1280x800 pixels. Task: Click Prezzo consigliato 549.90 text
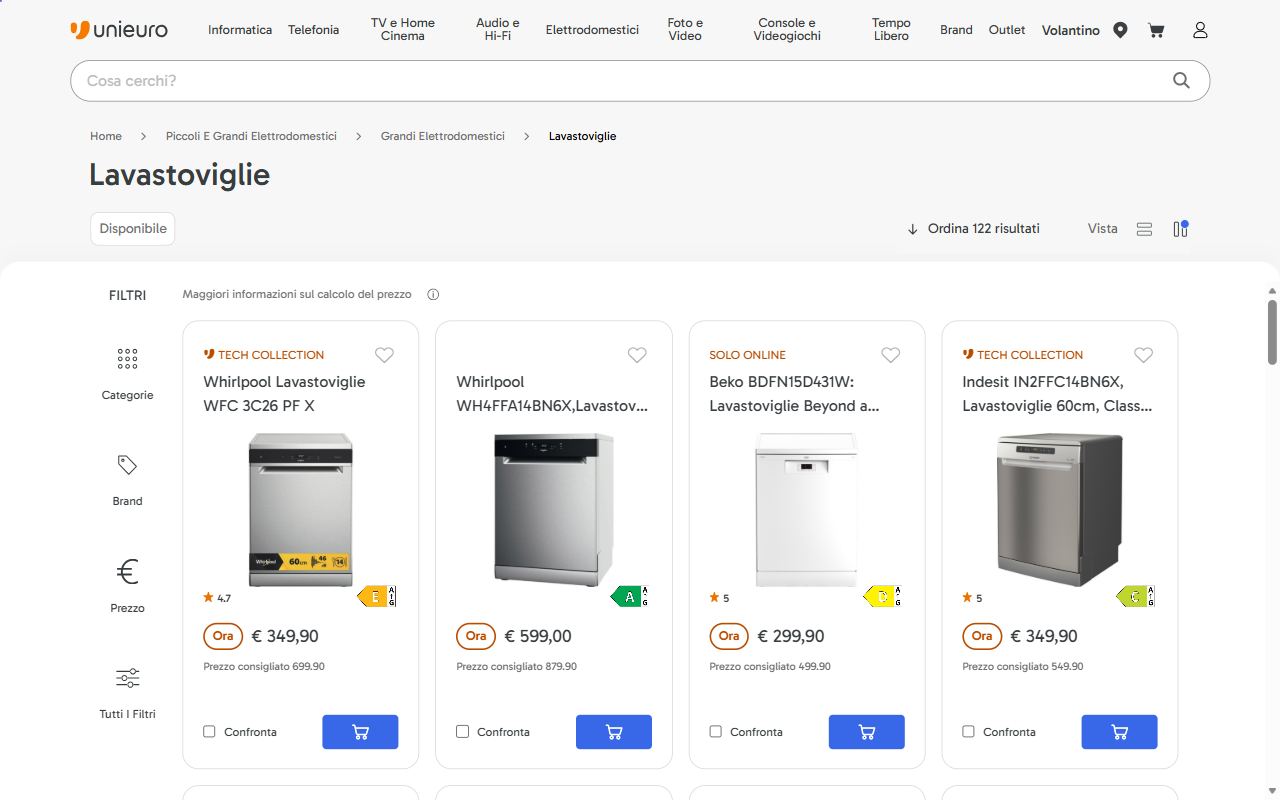point(1023,666)
